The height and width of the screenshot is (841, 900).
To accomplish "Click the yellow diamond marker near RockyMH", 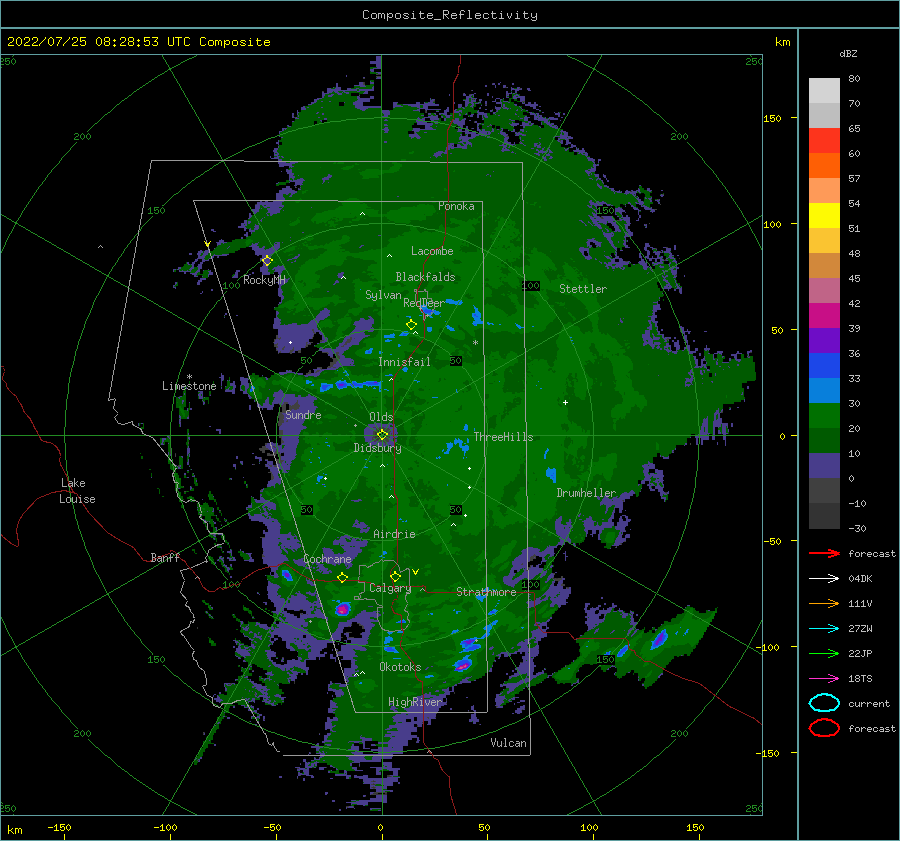I will (x=267, y=261).
